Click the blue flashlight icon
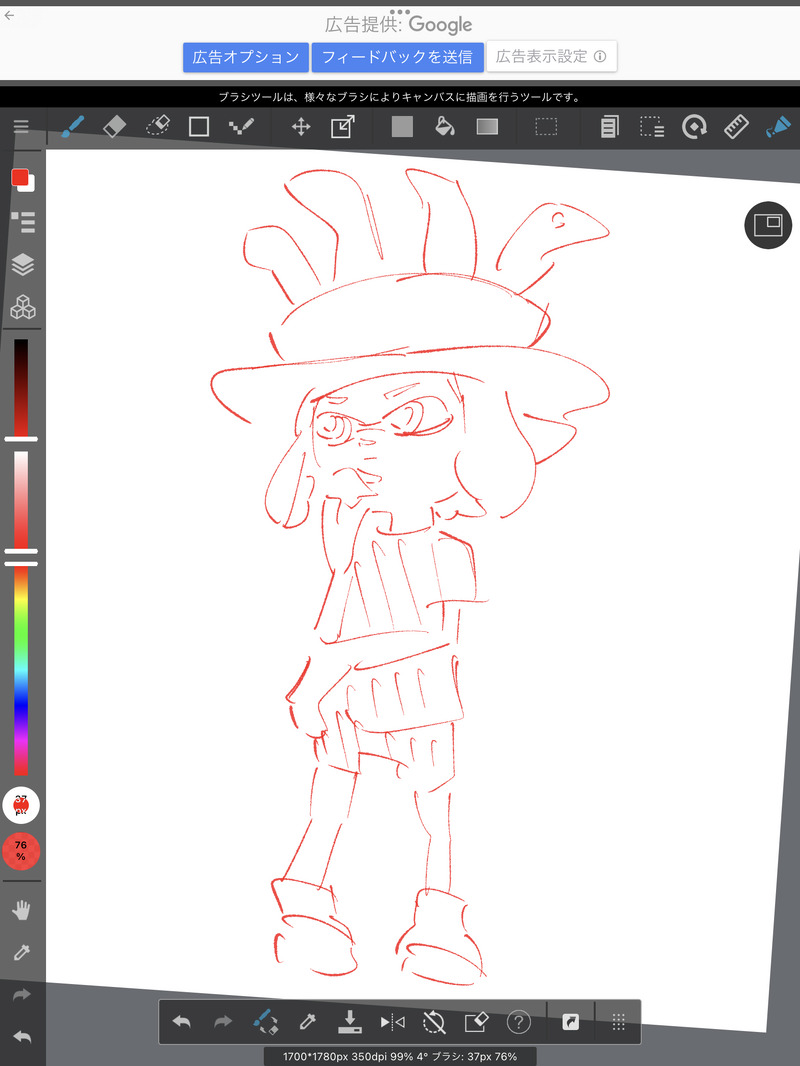 778,126
